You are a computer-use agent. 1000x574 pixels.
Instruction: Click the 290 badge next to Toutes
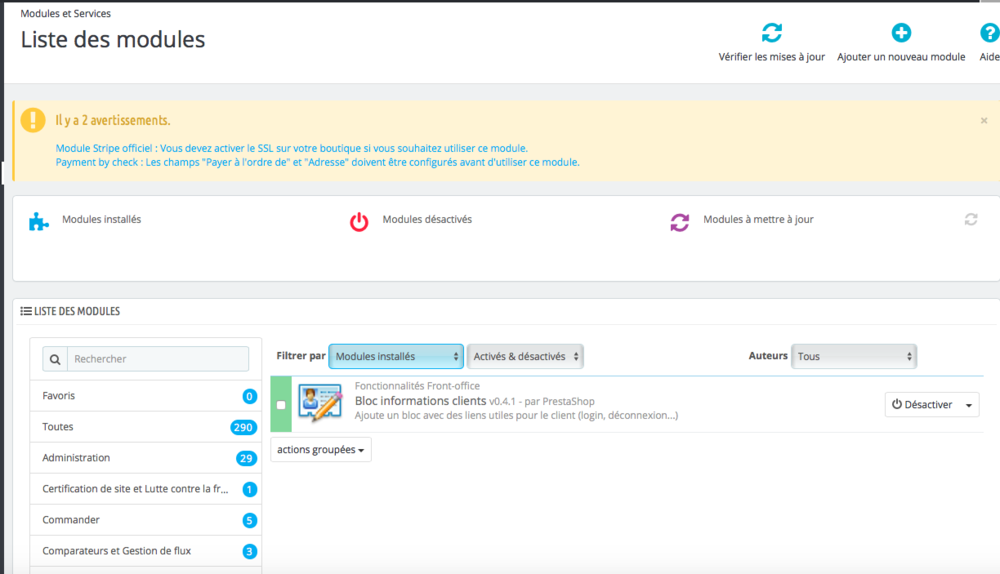click(x=243, y=427)
